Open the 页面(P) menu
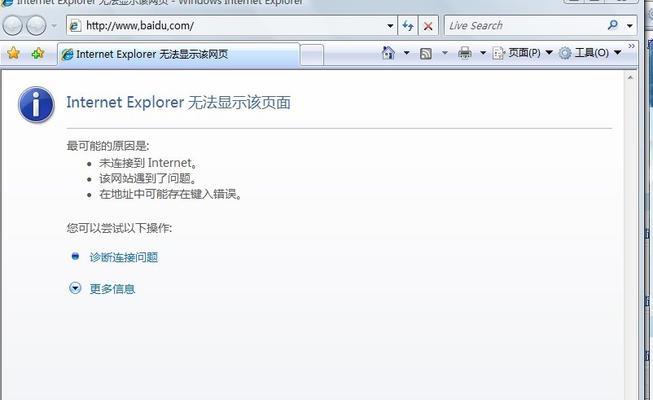Viewport: 653px width, 400px height. tap(523, 53)
